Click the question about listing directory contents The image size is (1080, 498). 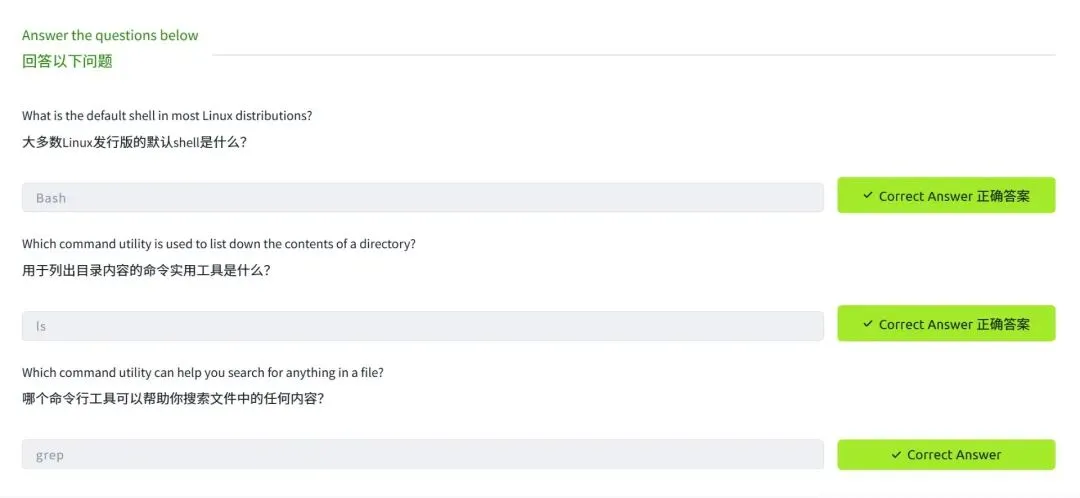point(219,244)
